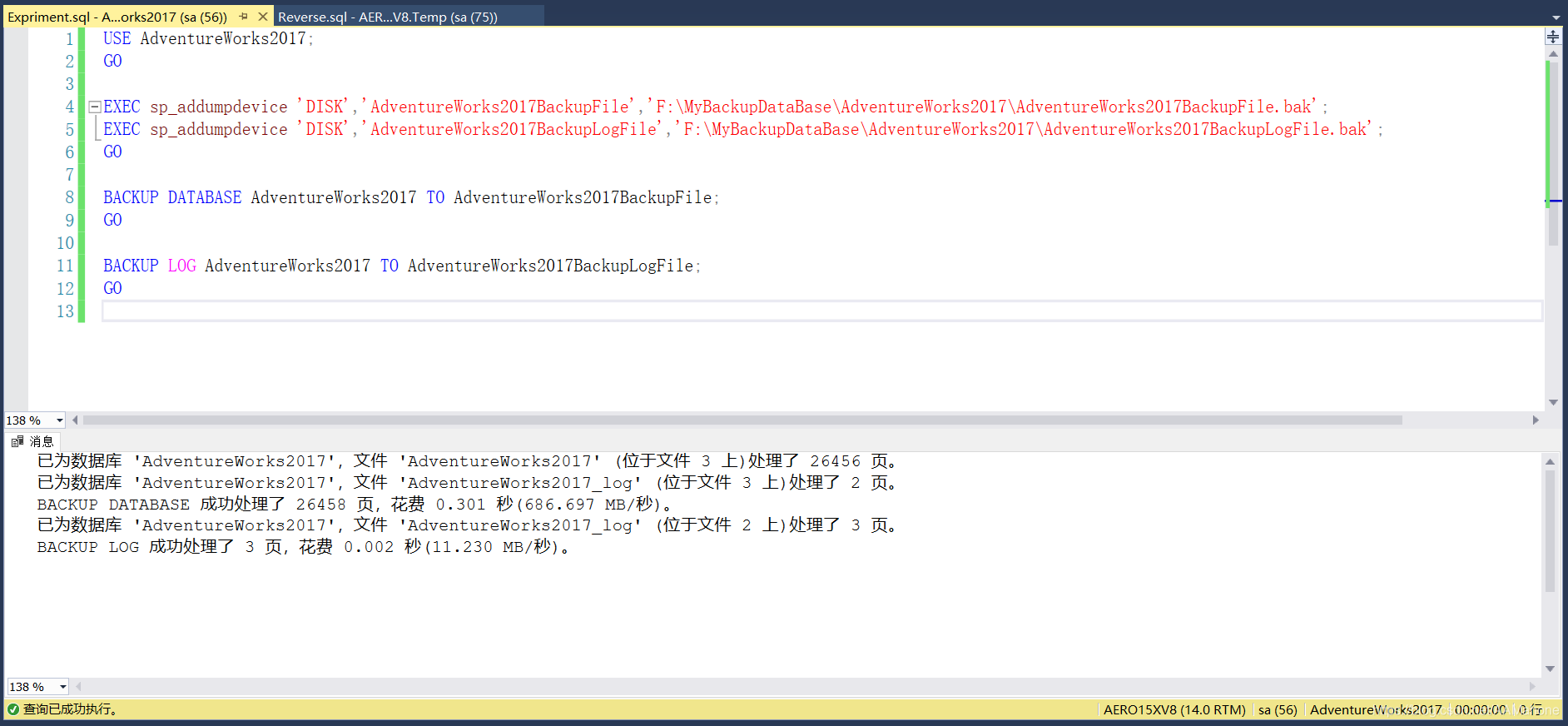Click the editor horizontal scrollbar right arrow
1568x726 pixels.
[x=1536, y=420]
